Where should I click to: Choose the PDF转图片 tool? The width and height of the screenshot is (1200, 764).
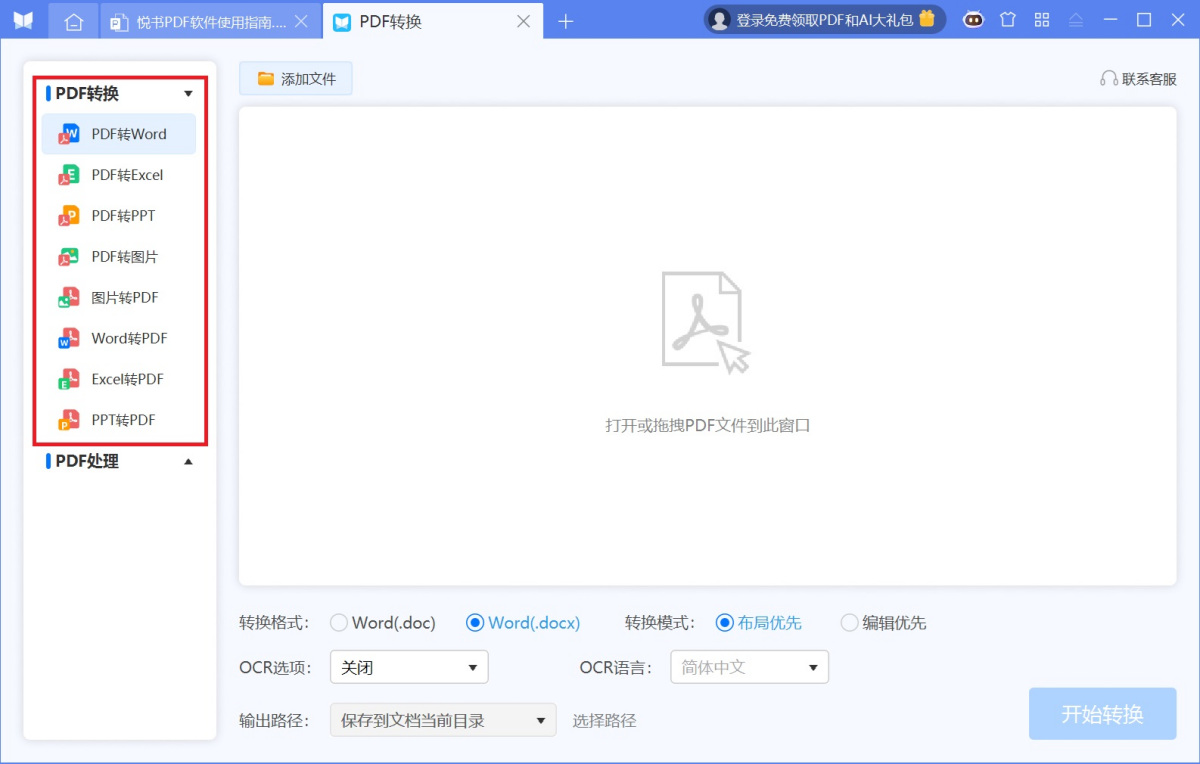tap(118, 256)
